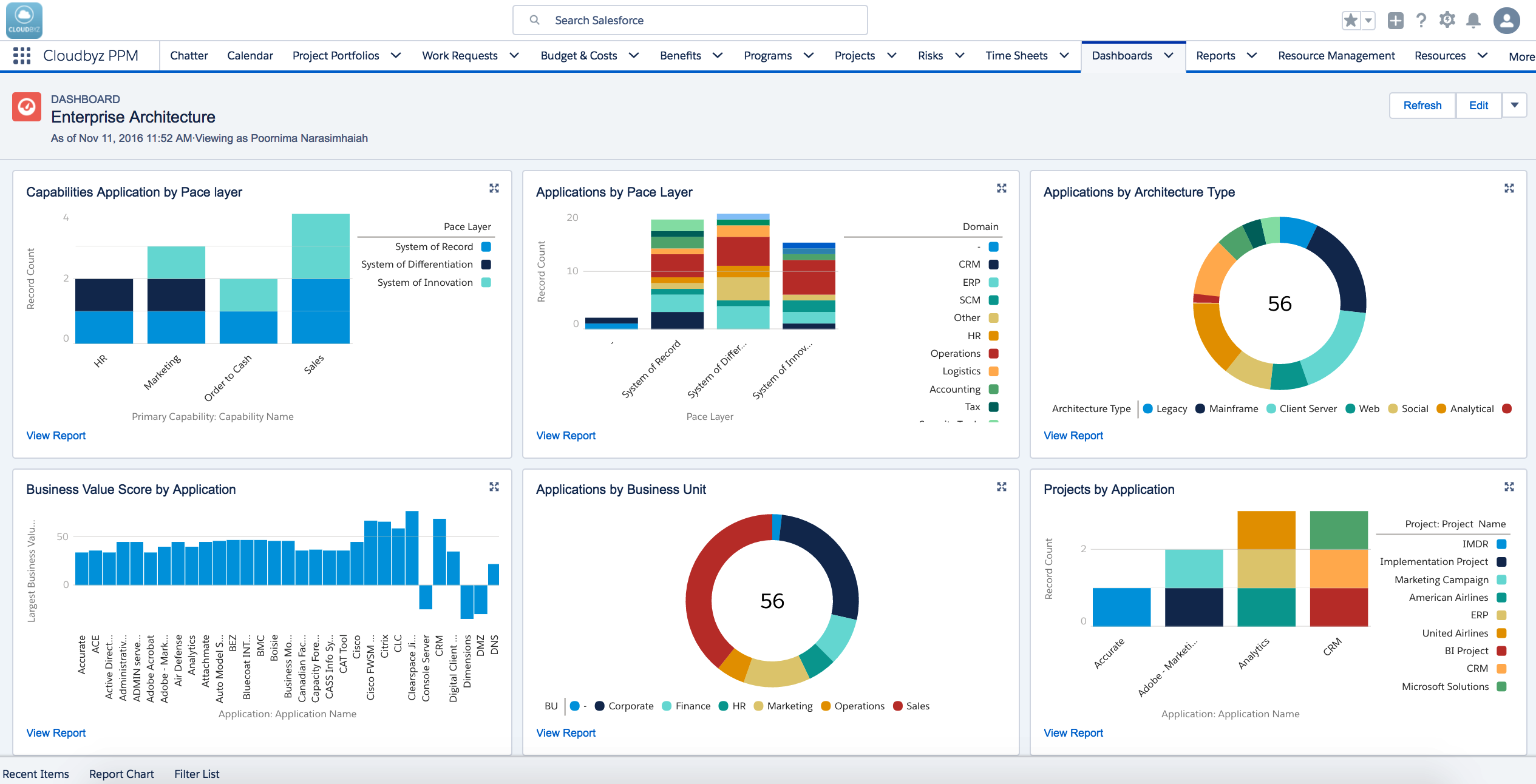
Task: Click the search magnifier icon
Action: 535,20
